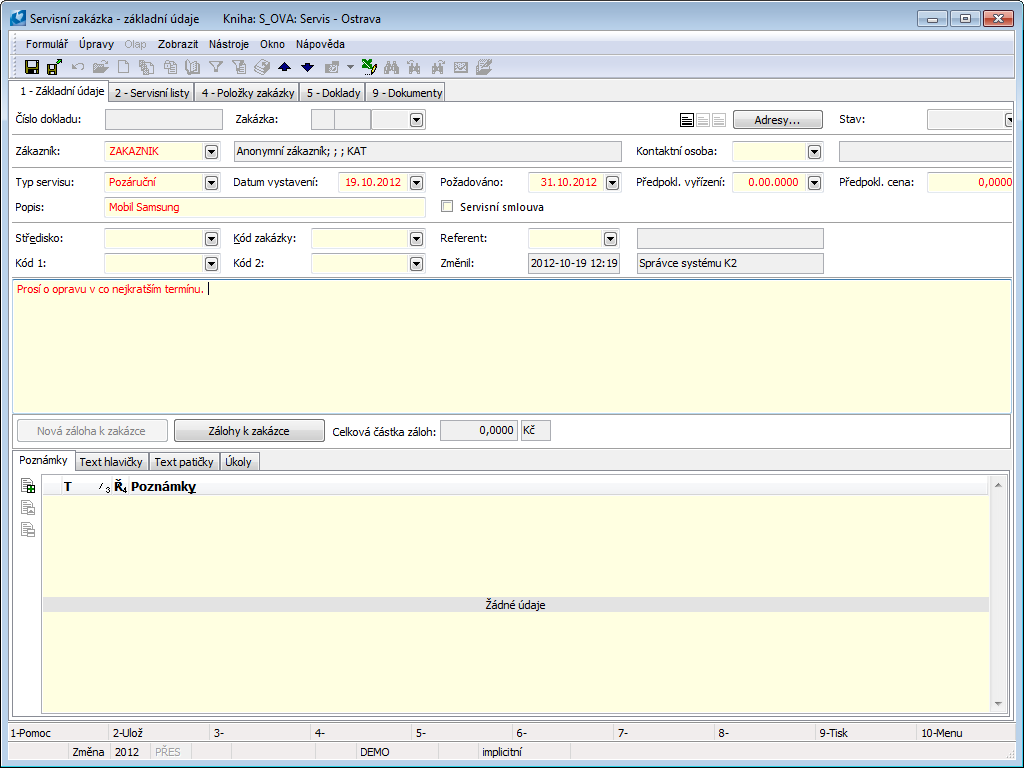The image size is (1024, 768).
Task: Open the Text hlavičky tab
Action: [112, 462]
